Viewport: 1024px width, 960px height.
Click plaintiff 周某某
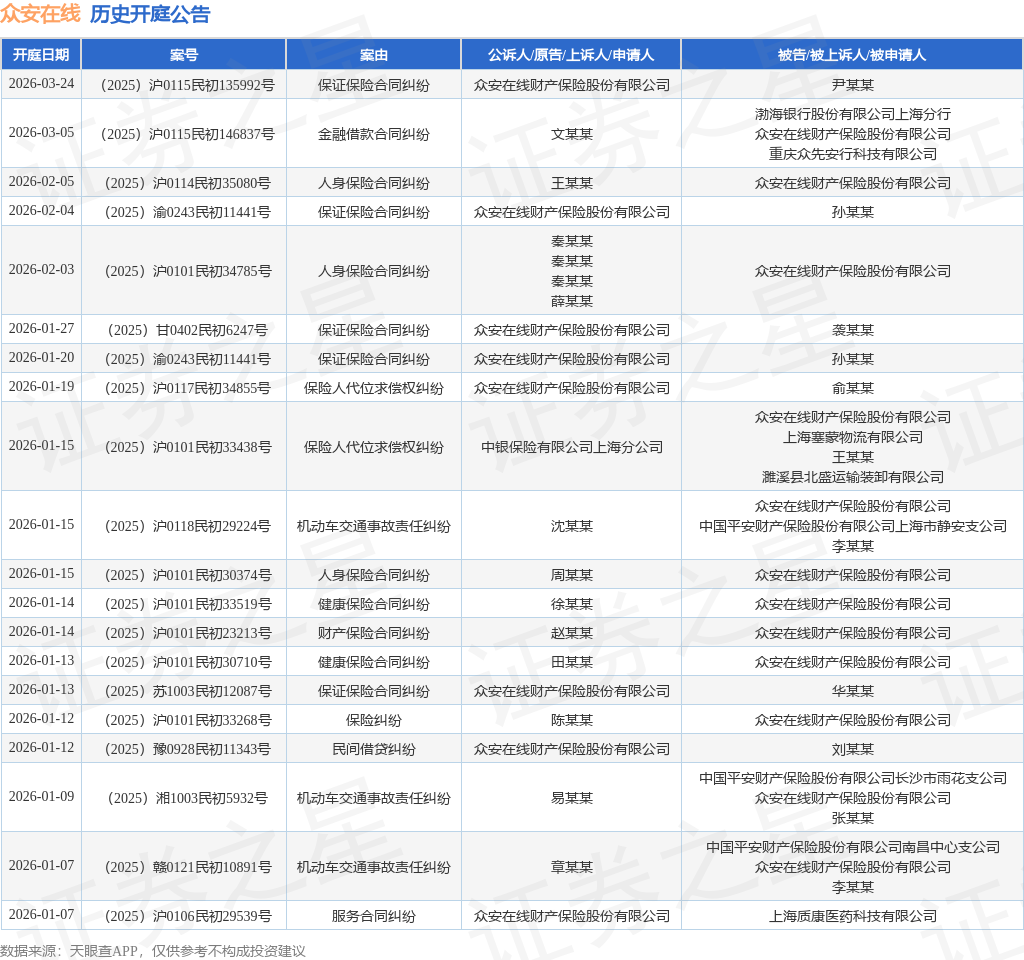tap(571, 575)
